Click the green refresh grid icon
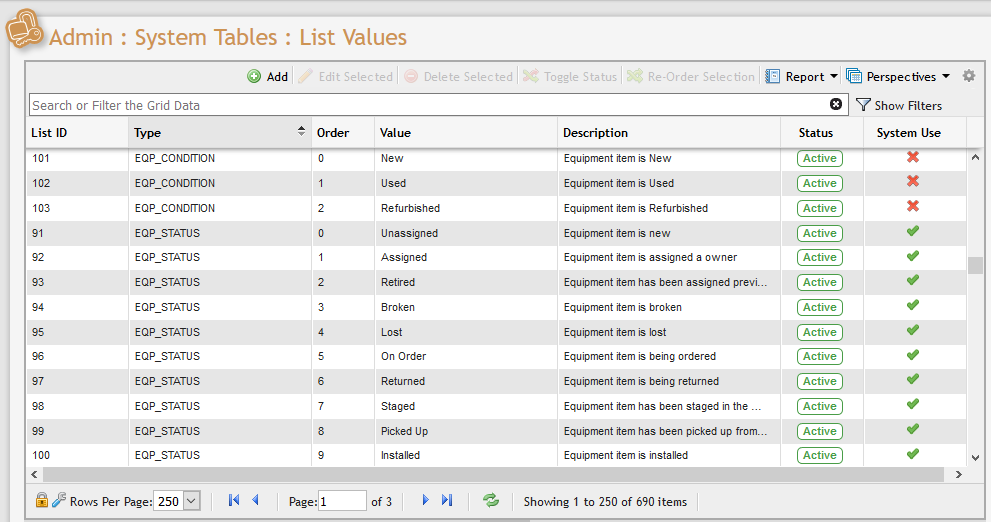Image resolution: width=991 pixels, height=522 pixels. (491, 501)
